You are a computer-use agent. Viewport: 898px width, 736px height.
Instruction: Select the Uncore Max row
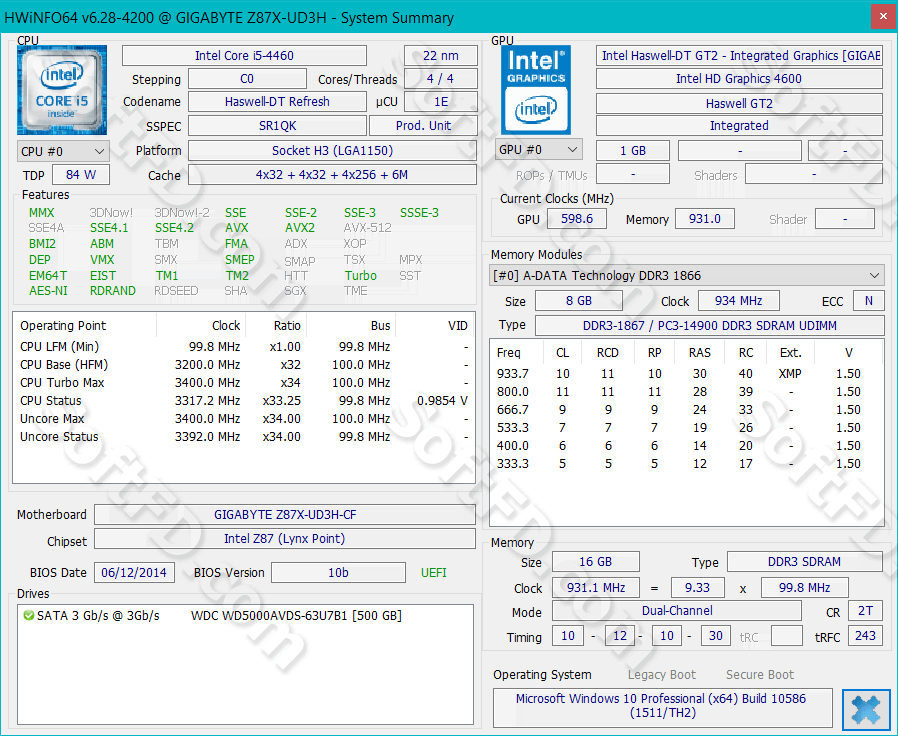(x=244, y=419)
